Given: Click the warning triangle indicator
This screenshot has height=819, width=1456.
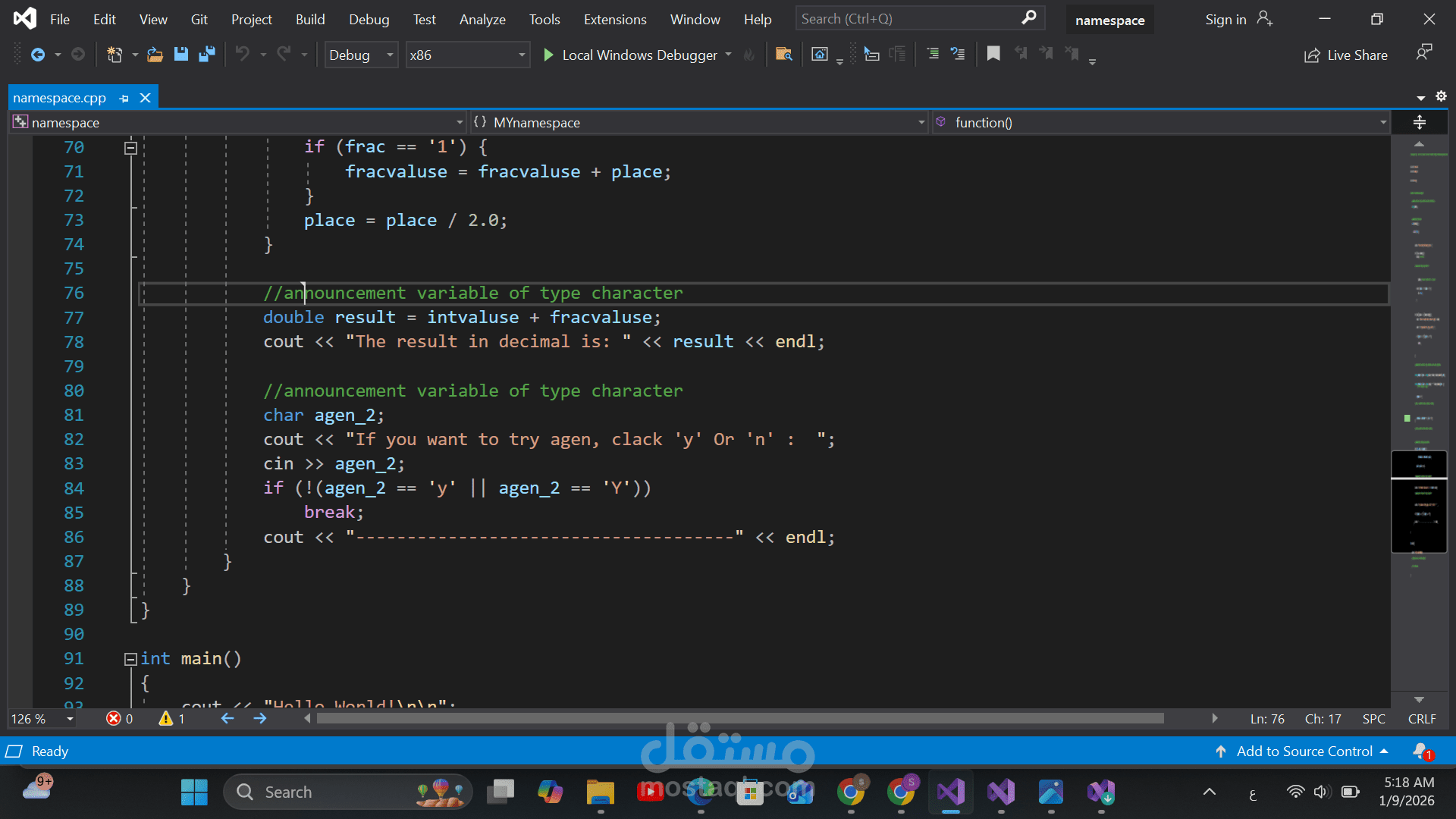Looking at the screenshot, I should coord(166,719).
